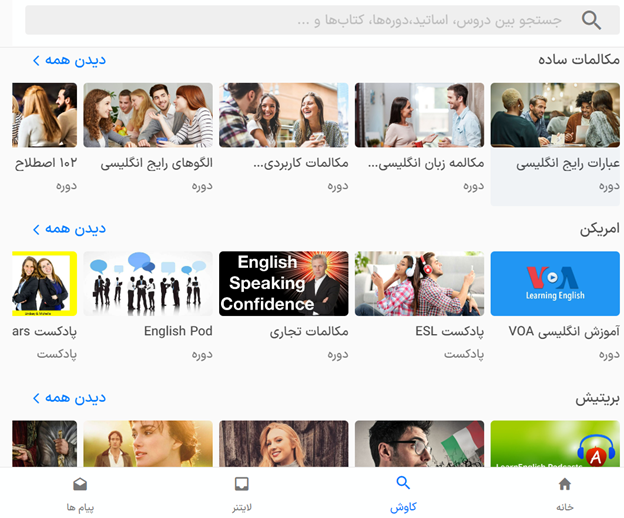Expand 'دیدن همه' for مکالمات ساده section
This screenshot has height=518, width=624.
tap(69, 60)
